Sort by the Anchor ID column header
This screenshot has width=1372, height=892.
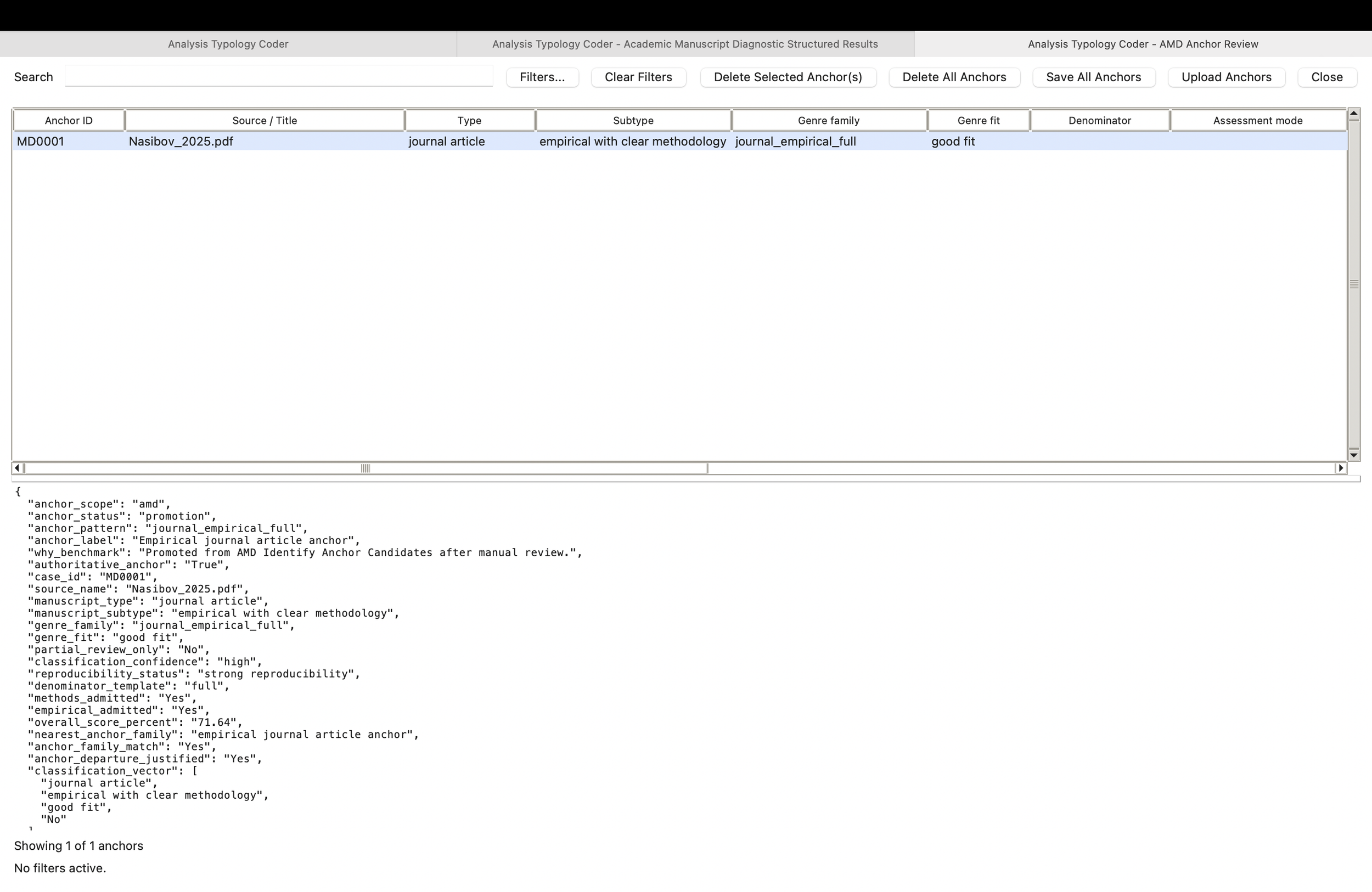click(x=69, y=120)
